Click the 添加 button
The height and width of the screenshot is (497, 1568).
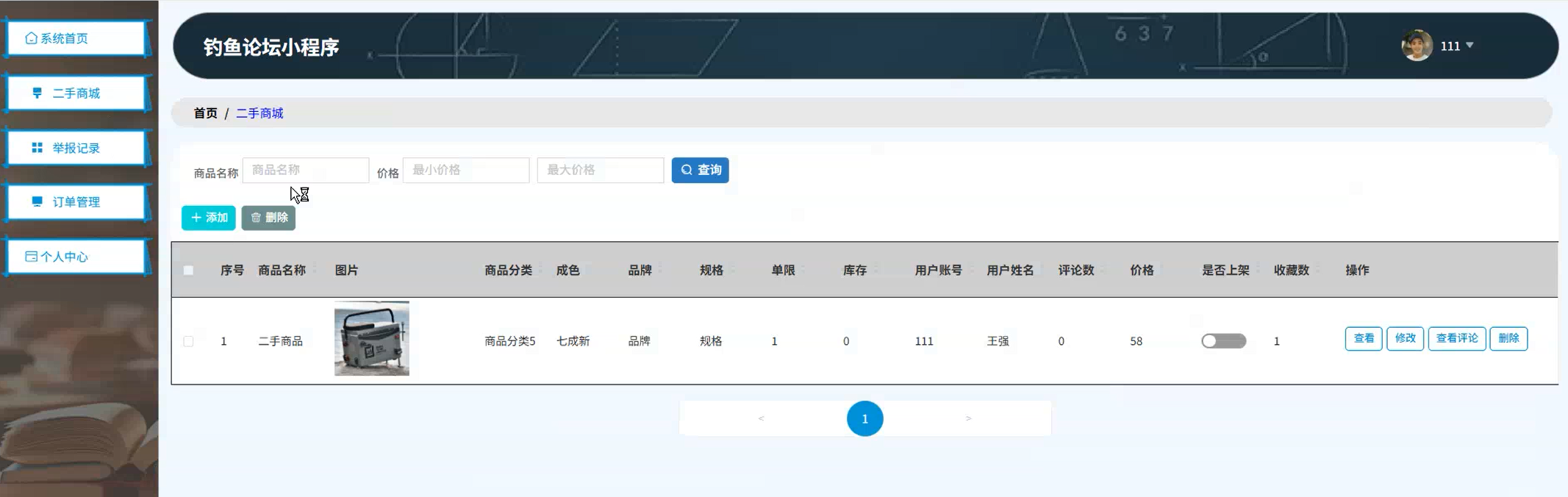(209, 218)
